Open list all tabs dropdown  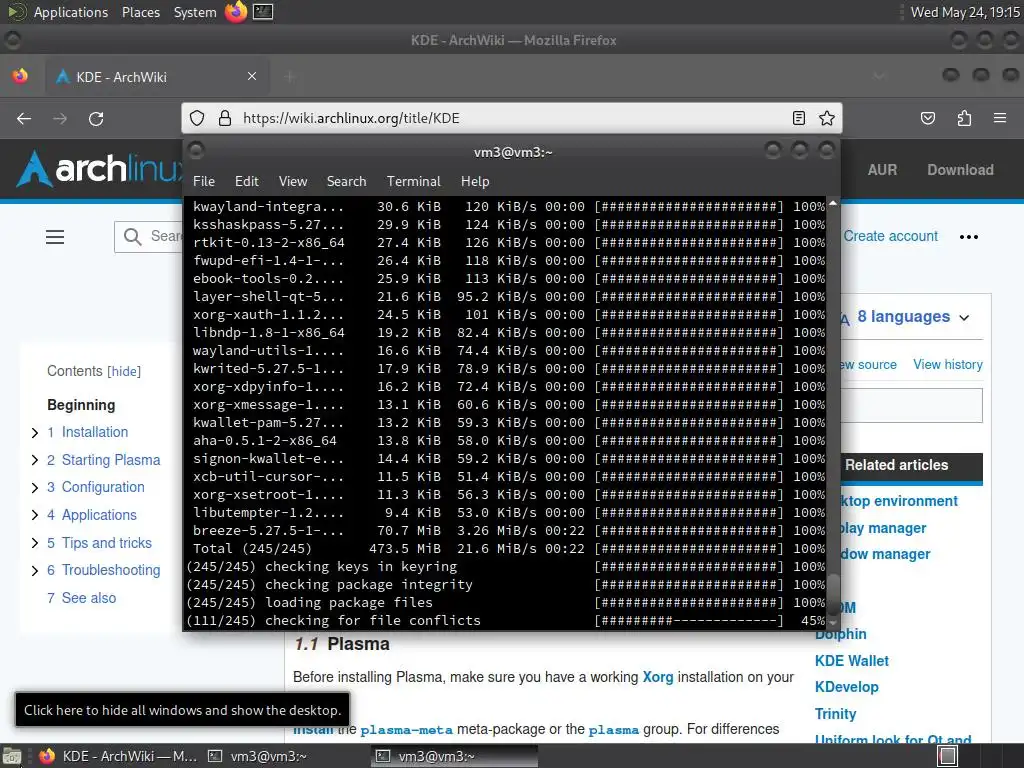[x=880, y=76]
